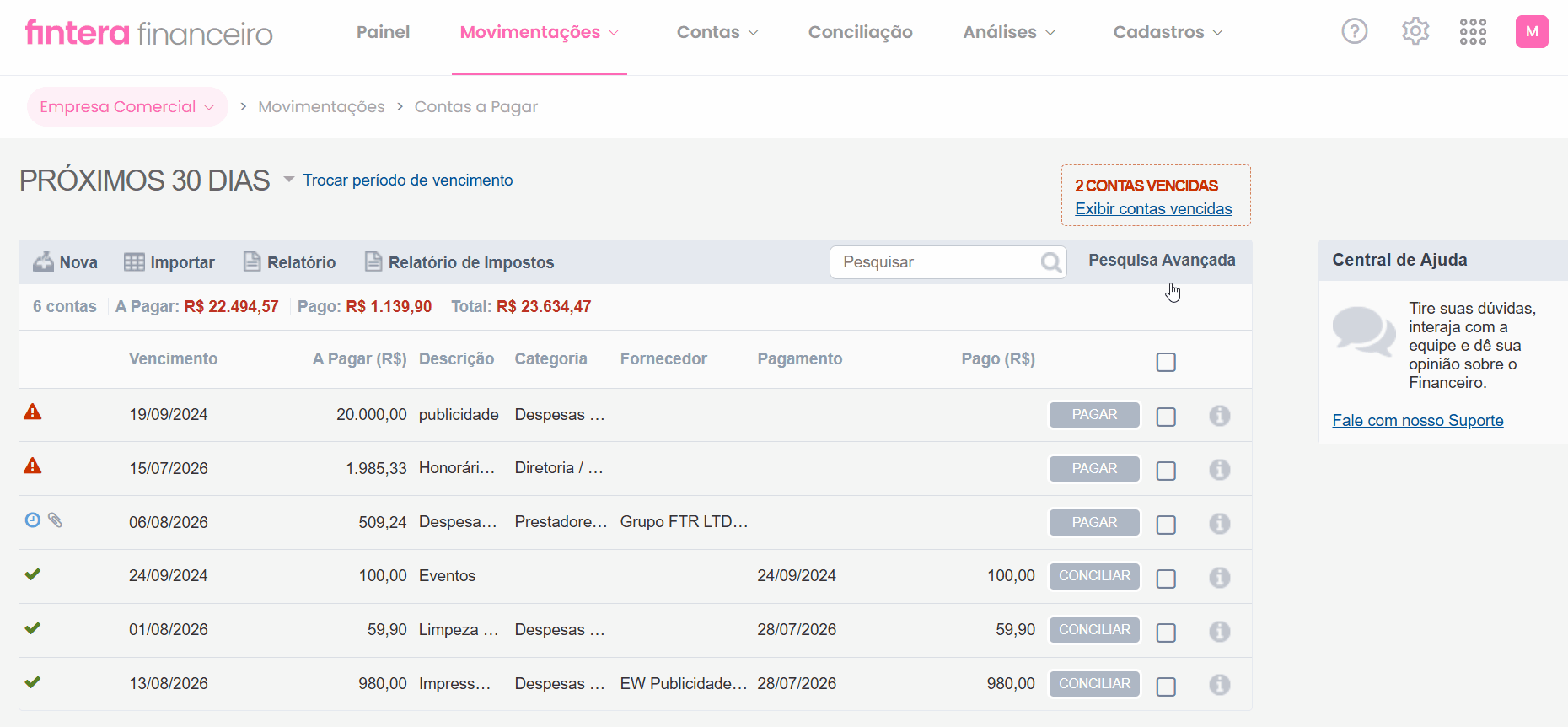Click Fale com nosso Suporte link
This screenshot has height=727, width=1568.
click(x=1418, y=420)
